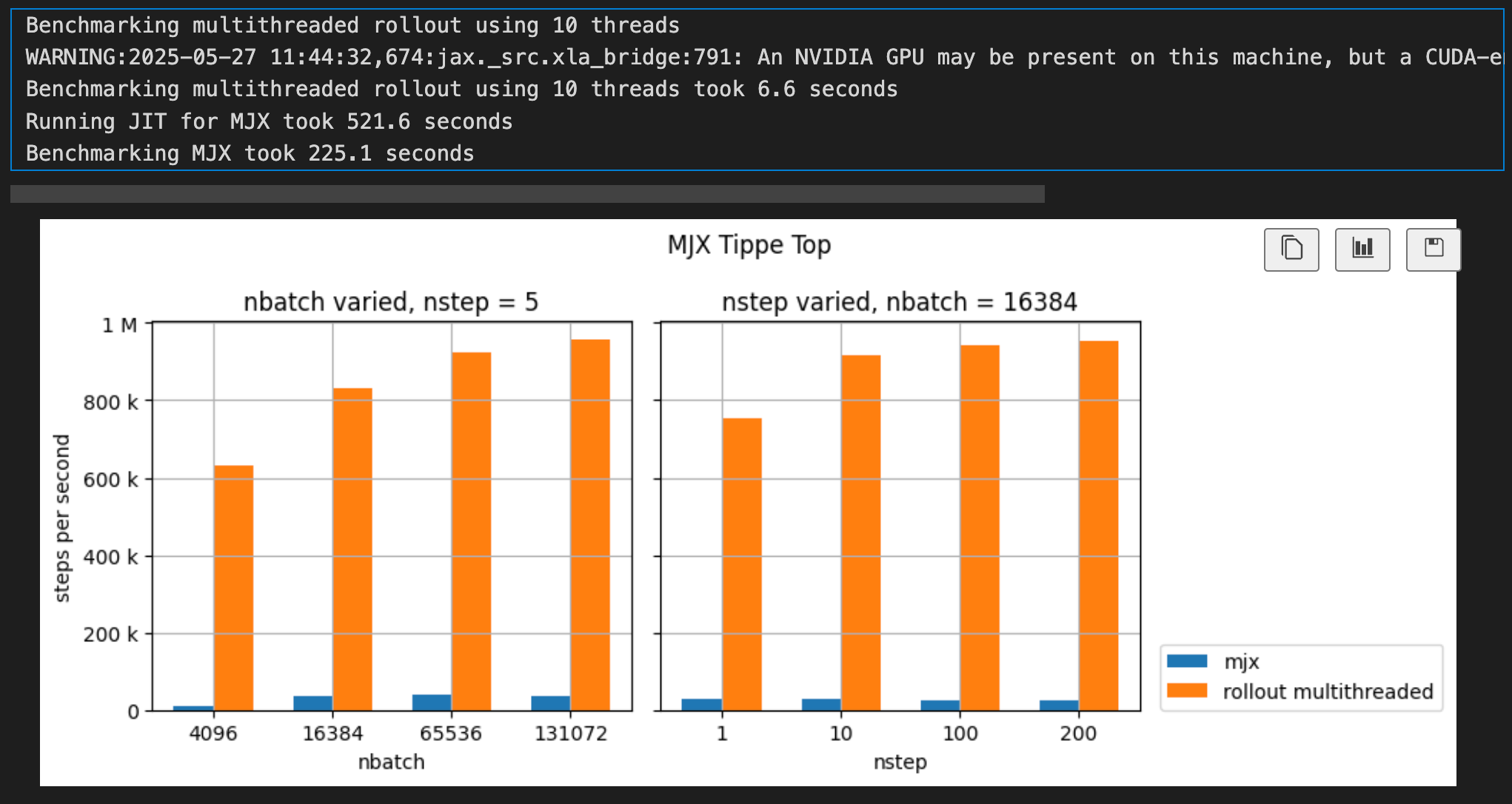The width and height of the screenshot is (1512, 804).
Task: Click the orange rollout multithreaded legend swatch
Action: 1187,691
